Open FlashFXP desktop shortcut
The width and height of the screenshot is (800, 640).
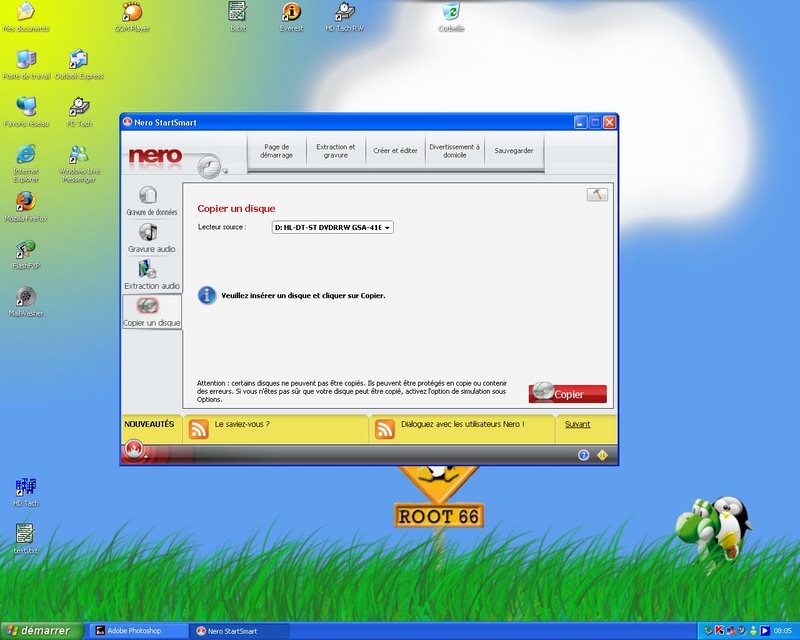tap(26, 255)
